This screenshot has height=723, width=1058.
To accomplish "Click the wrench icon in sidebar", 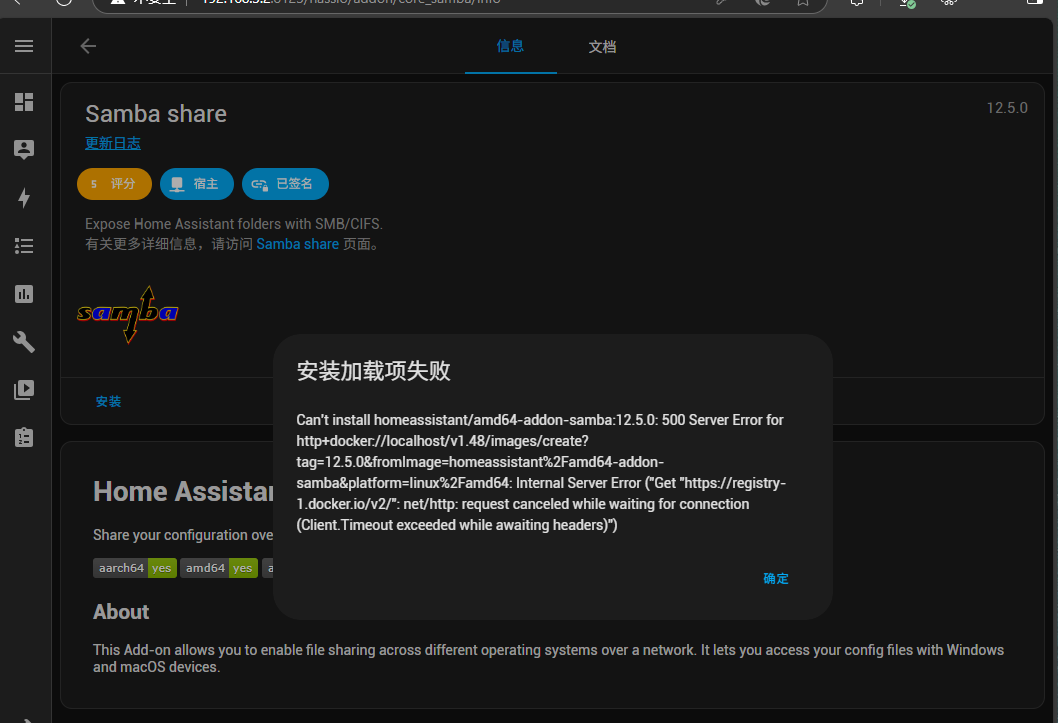I will (x=24, y=342).
